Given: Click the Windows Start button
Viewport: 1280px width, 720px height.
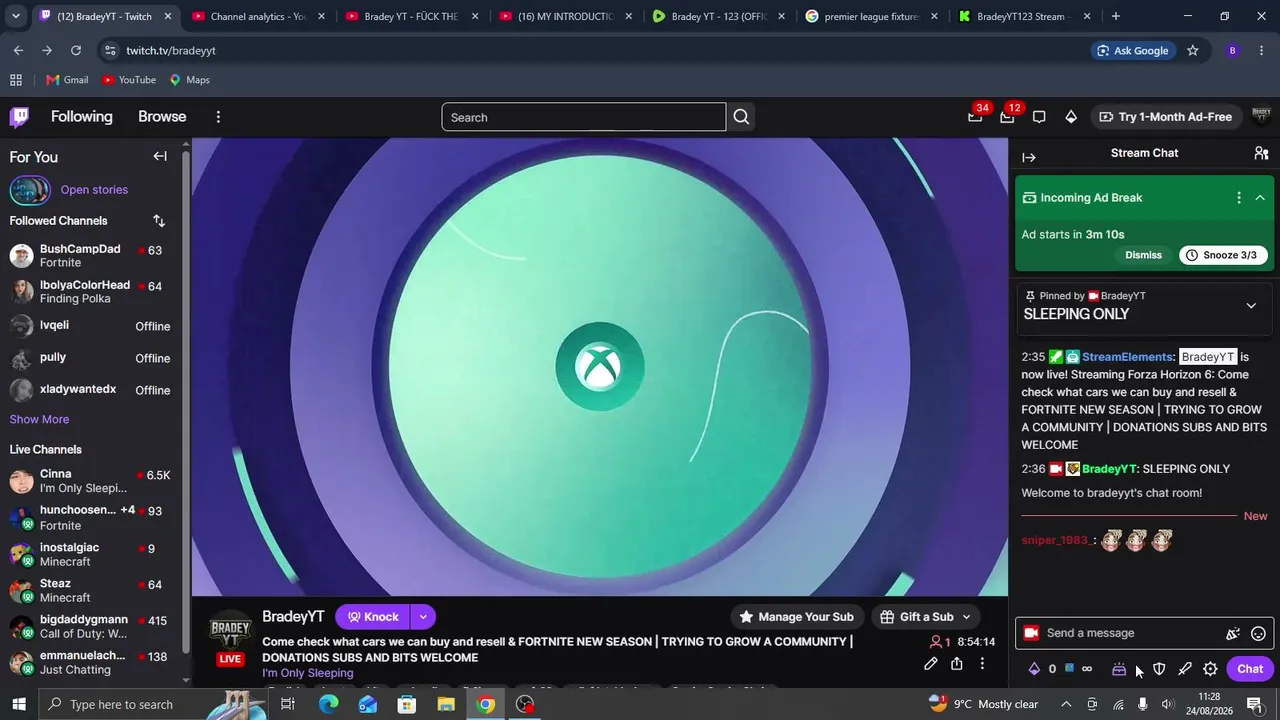Looking at the screenshot, I should coord(18,704).
